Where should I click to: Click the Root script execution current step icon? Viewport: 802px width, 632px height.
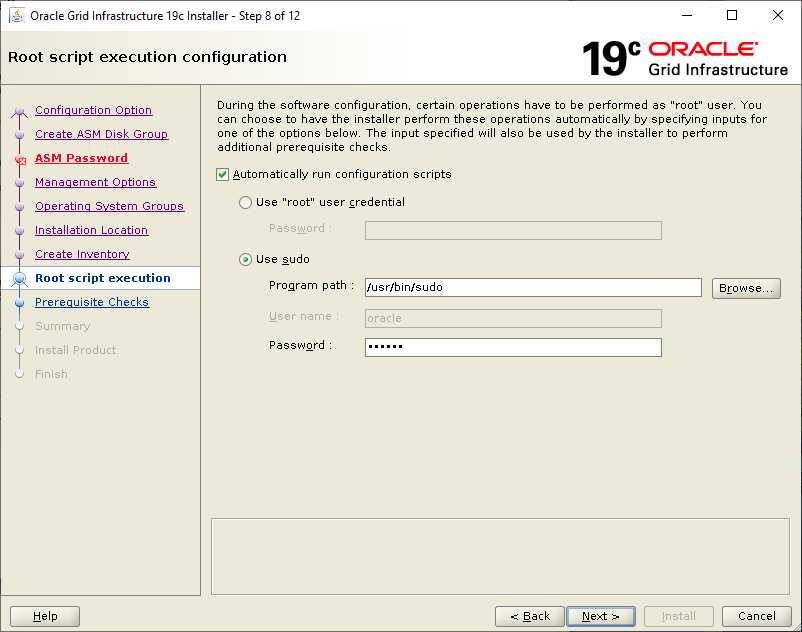point(19,279)
